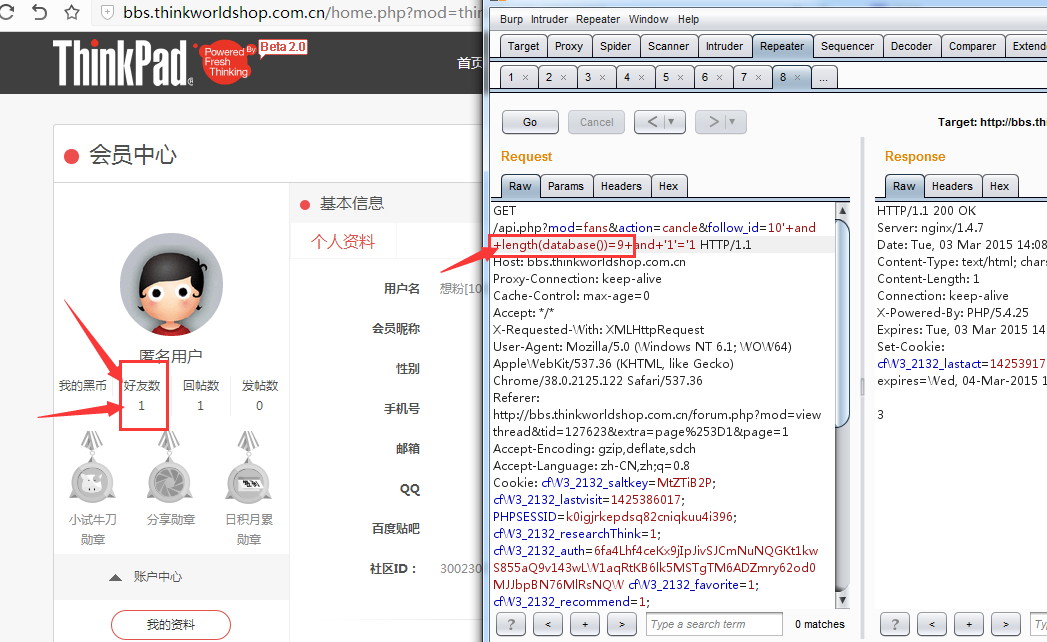Select Request Hex tab
Screen dimensions: 1047x642
[x=668, y=186]
